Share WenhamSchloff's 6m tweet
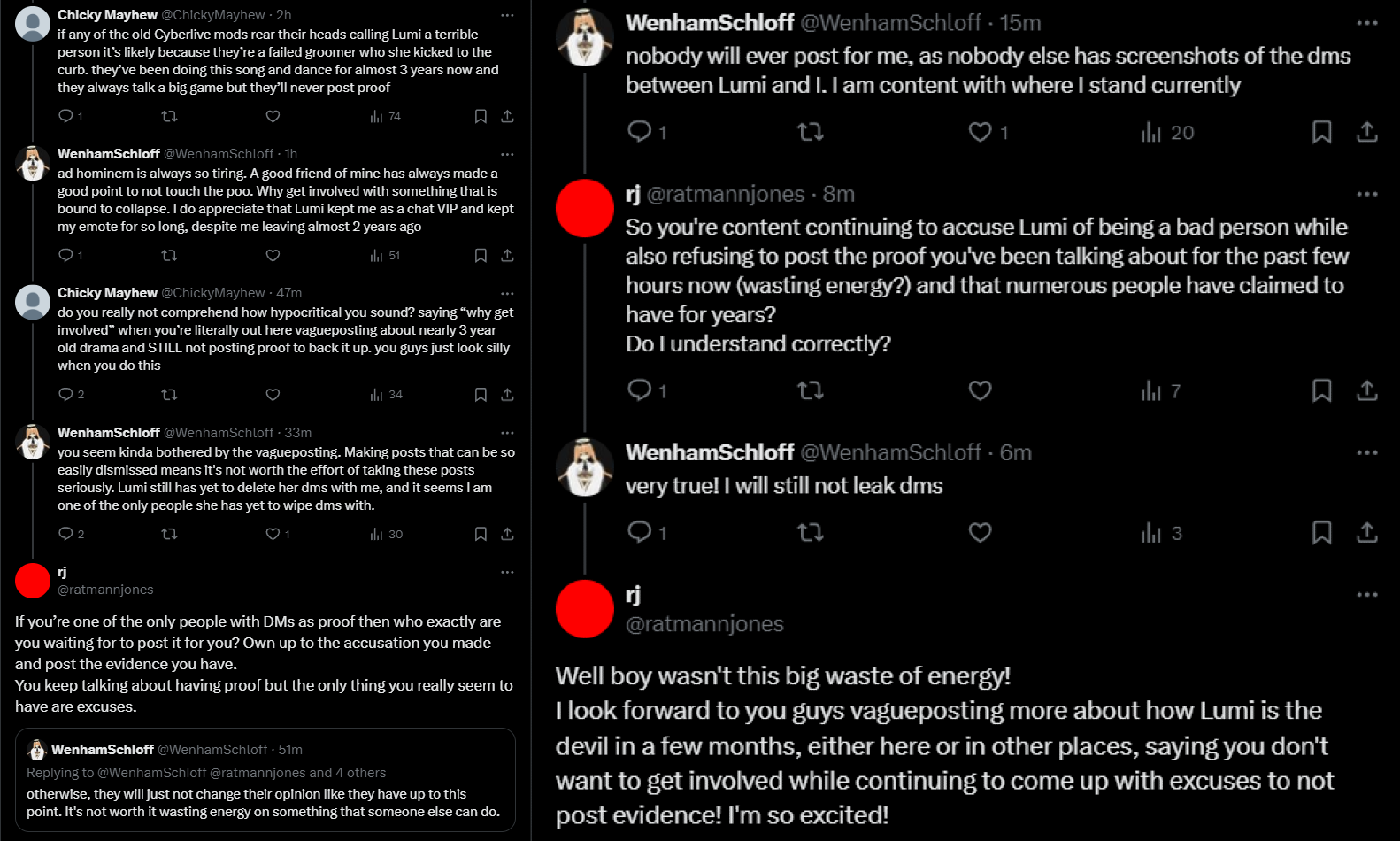The image size is (1400, 841). (1366, 532)
